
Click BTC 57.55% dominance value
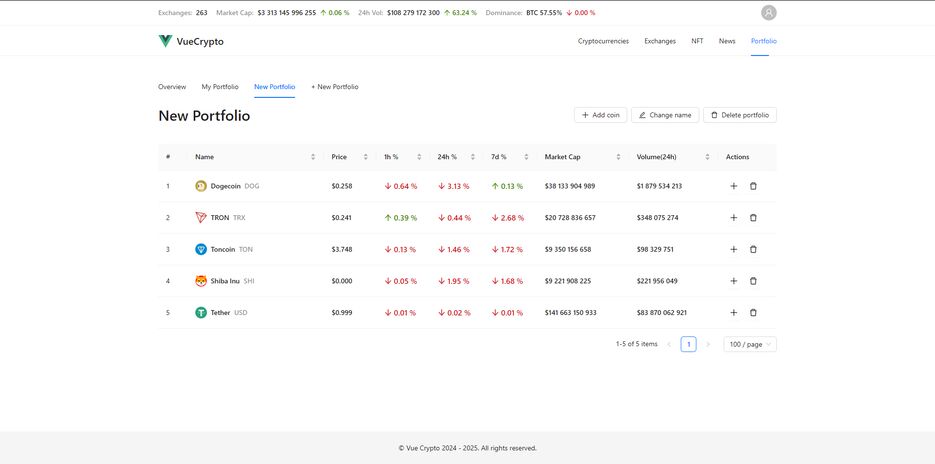click(544, 13)
